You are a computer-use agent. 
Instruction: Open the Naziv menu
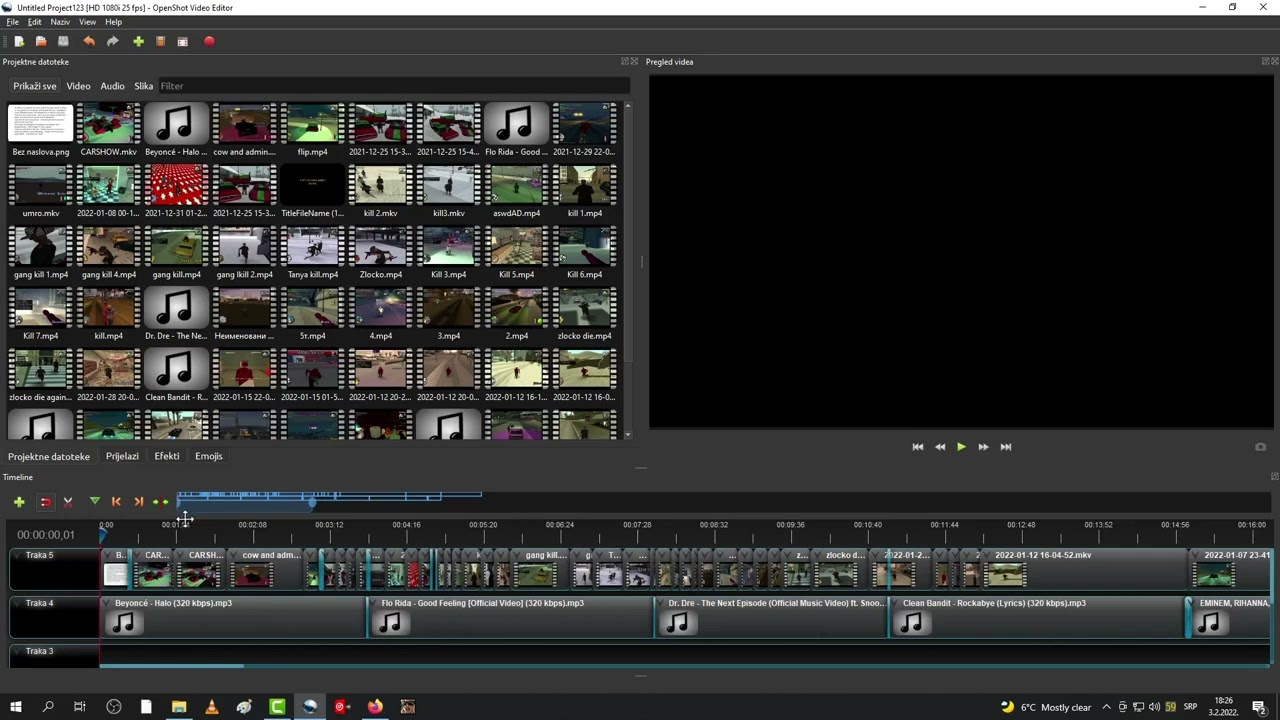[60, 22]
